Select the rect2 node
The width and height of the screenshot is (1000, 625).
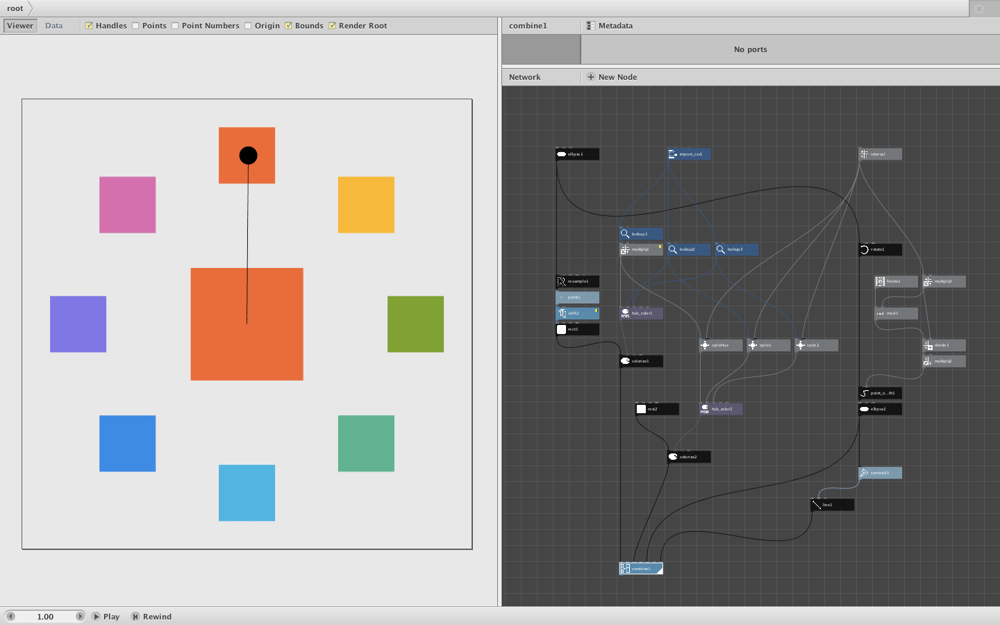point(657,409)
